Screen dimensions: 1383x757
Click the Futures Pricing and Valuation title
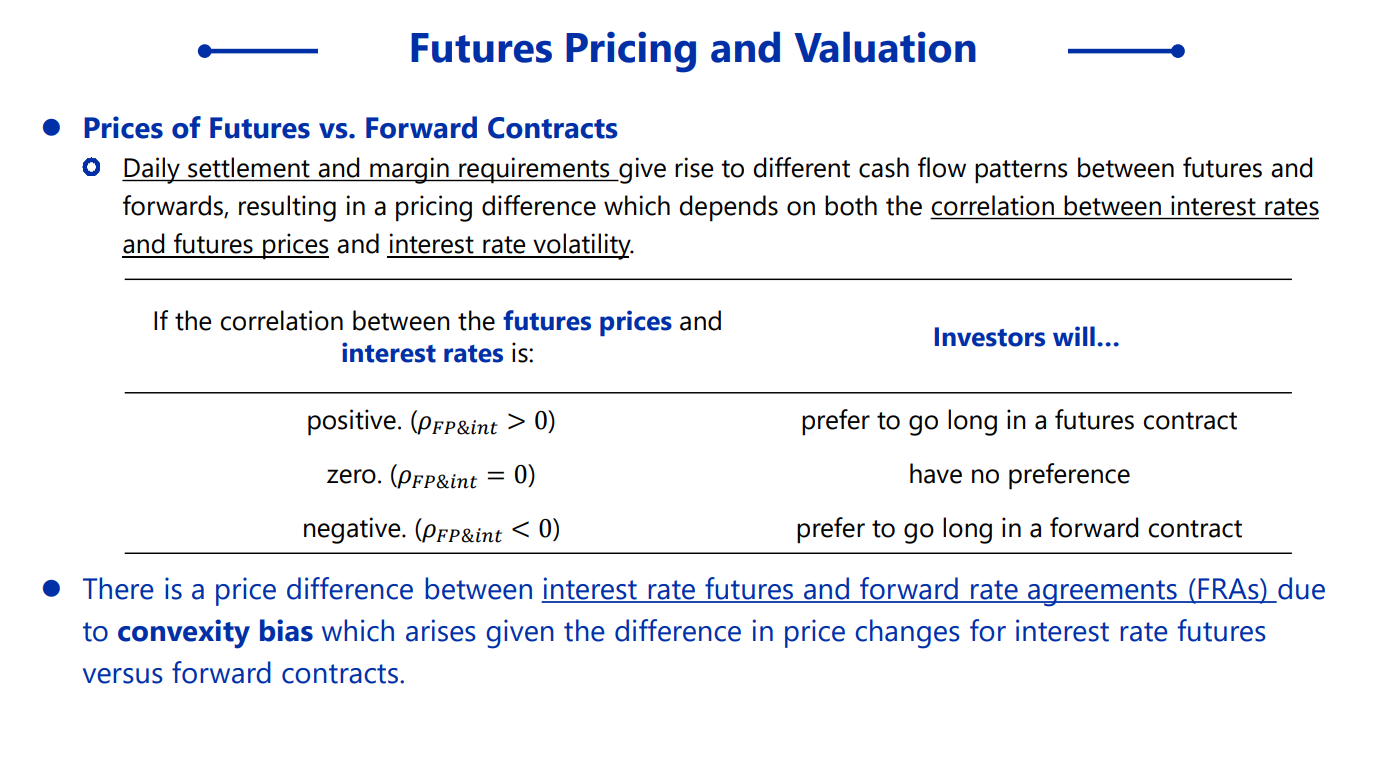click(x=692, y=49)
